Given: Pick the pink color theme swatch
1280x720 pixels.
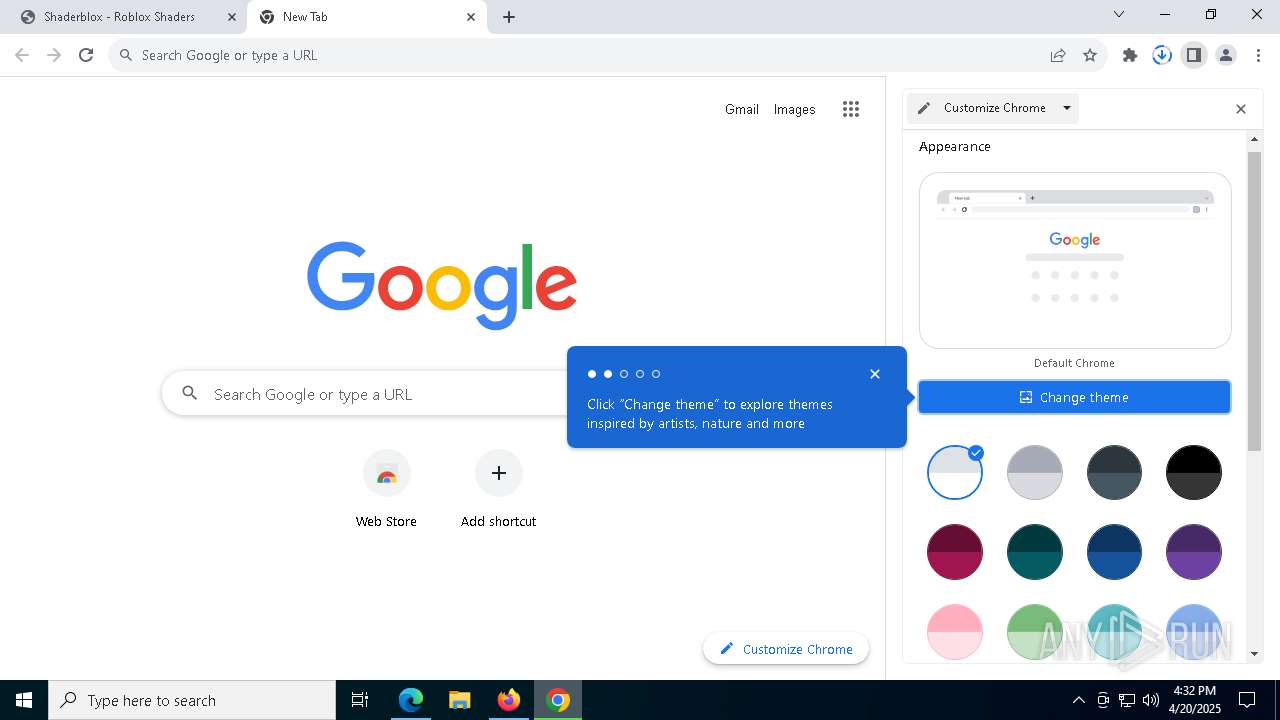Looking at the screenshot, I should [x=955, y=632].
